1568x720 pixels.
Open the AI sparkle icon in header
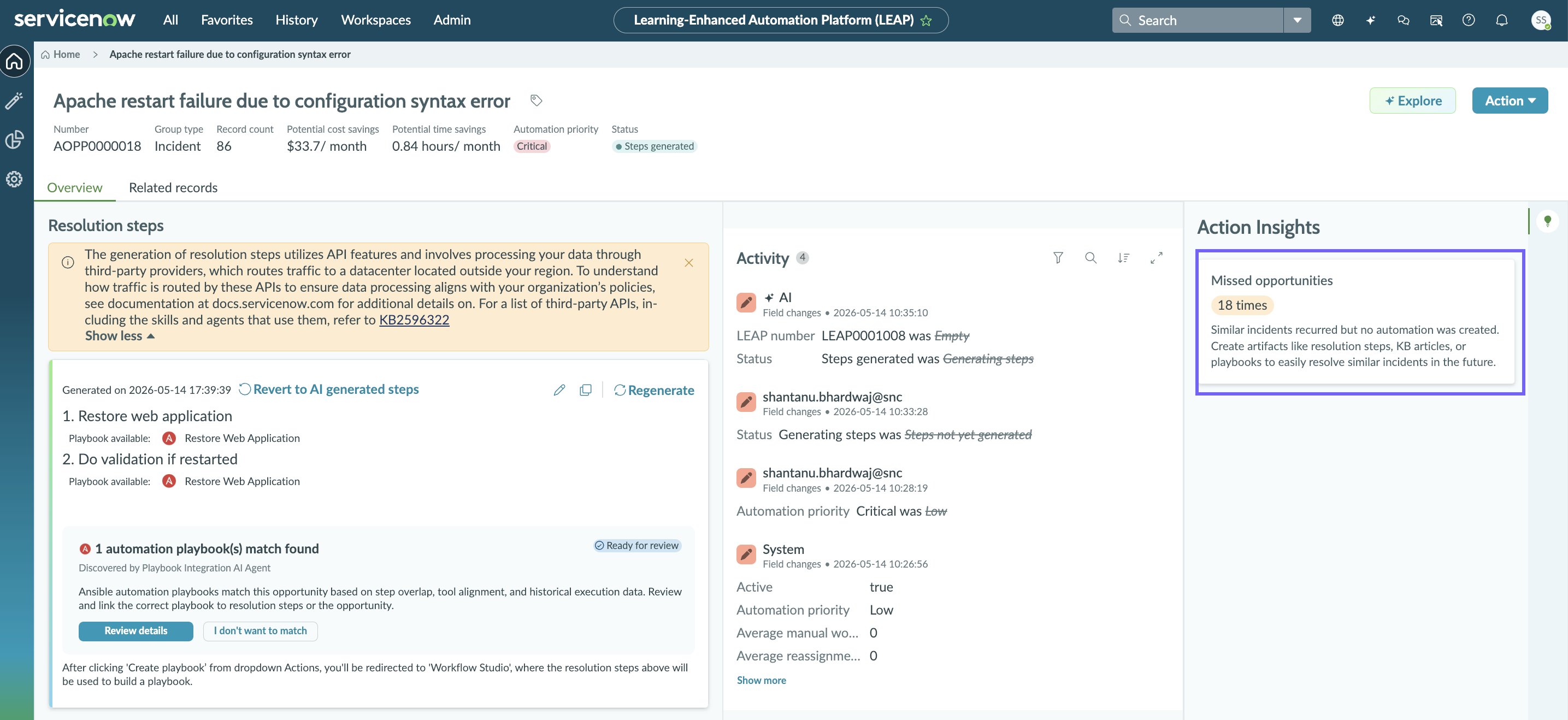pyautogui.click(x=1370, y=20)
